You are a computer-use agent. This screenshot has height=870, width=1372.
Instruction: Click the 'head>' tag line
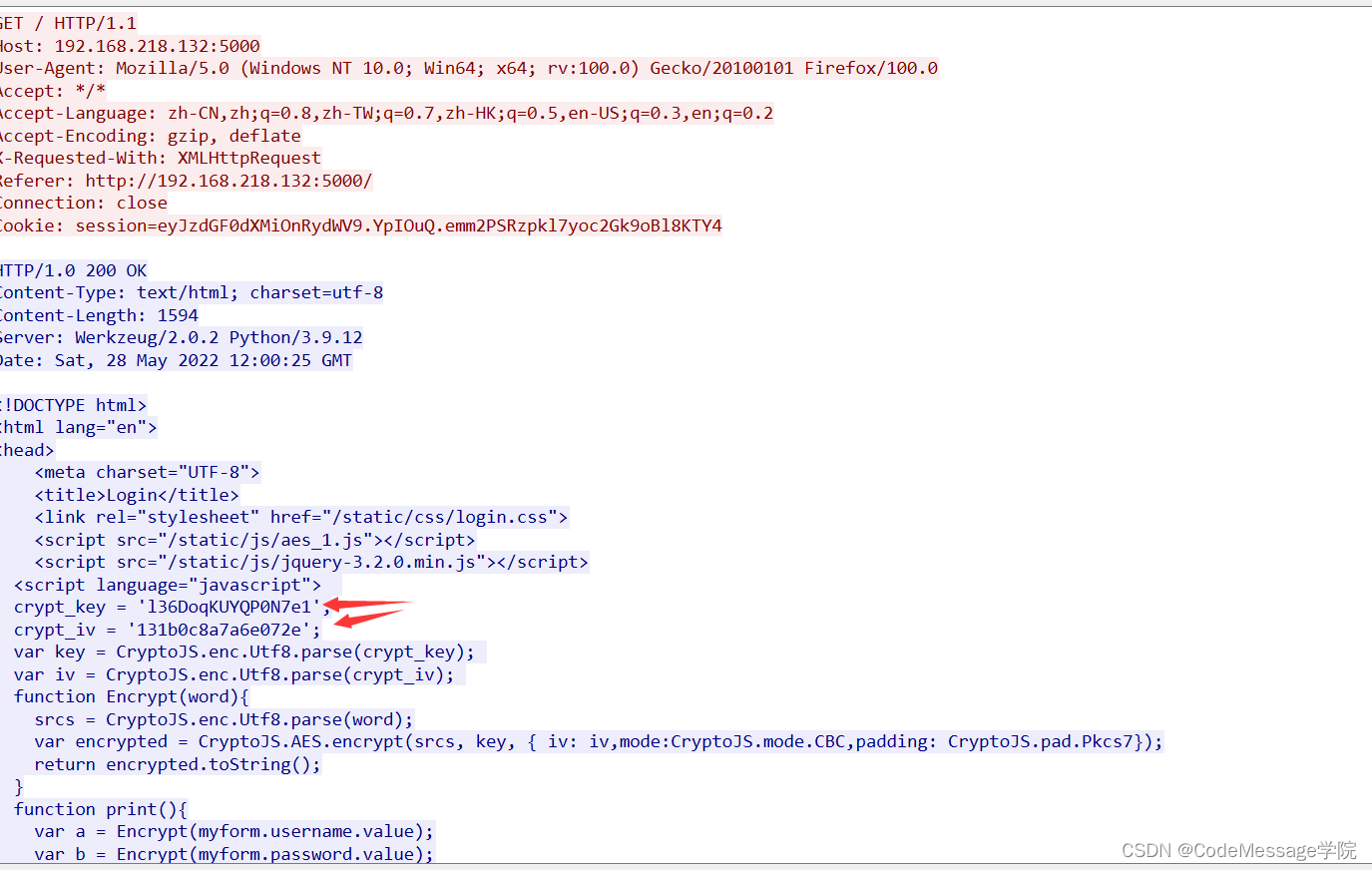pyautogui.click(x=28, y=450)
